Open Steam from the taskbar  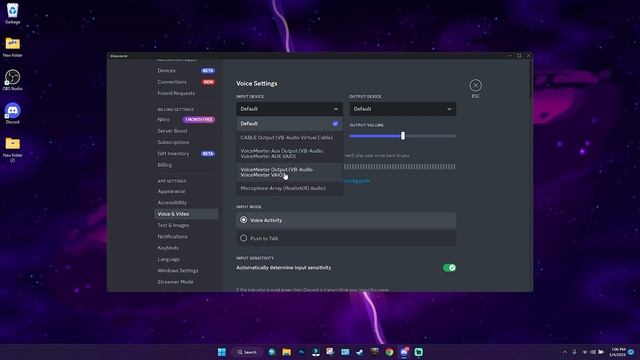[x=360, y=352]
